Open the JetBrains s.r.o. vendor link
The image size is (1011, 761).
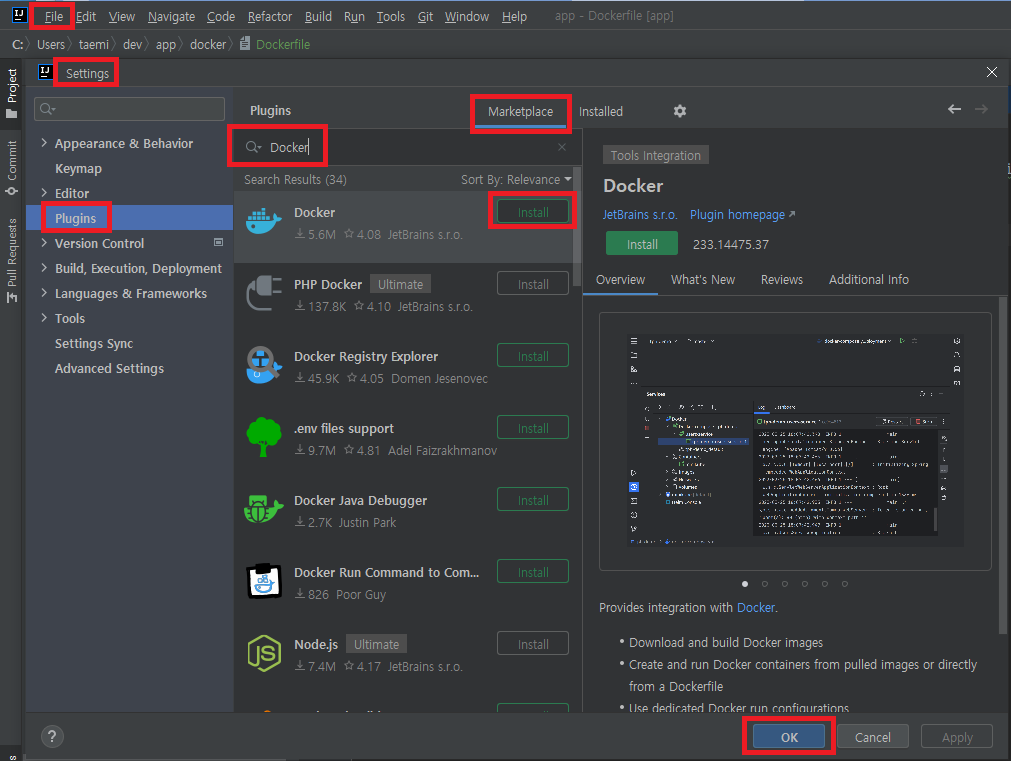(x=640, y=215)
